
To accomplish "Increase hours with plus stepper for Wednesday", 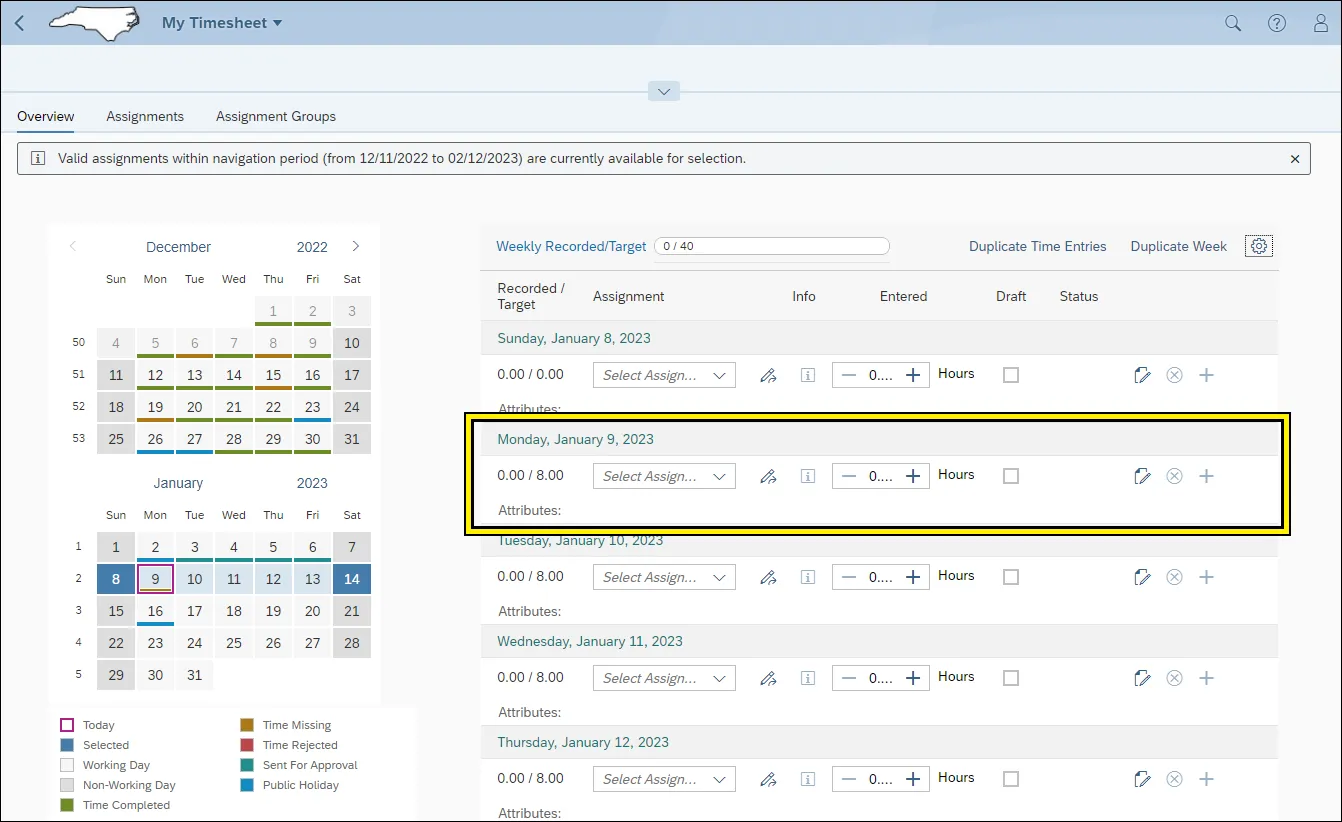I will (912, 678).
